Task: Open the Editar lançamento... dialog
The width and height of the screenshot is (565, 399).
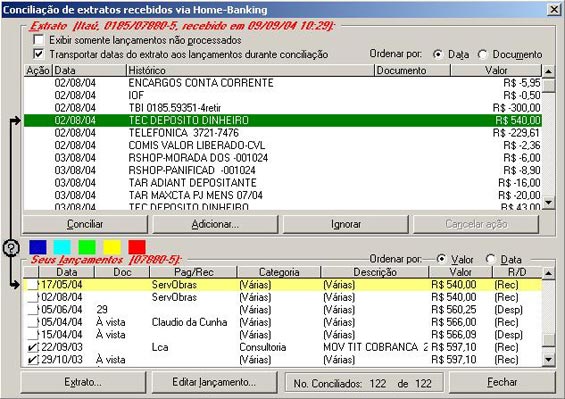Action: tap(214, 382)
